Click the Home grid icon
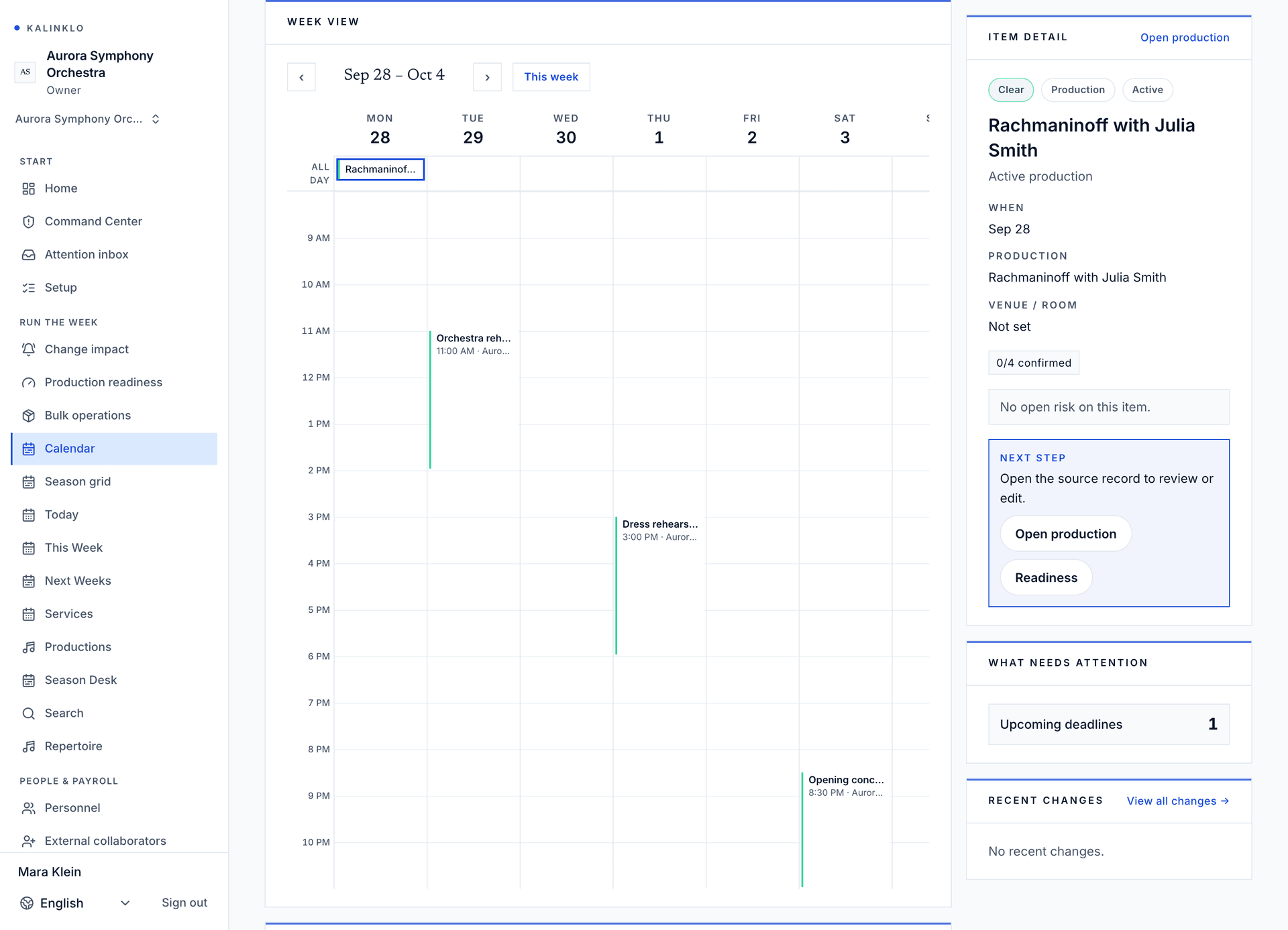Image resolution: width=1288 pixels, height=930 pixels. [x=28, y=188]
